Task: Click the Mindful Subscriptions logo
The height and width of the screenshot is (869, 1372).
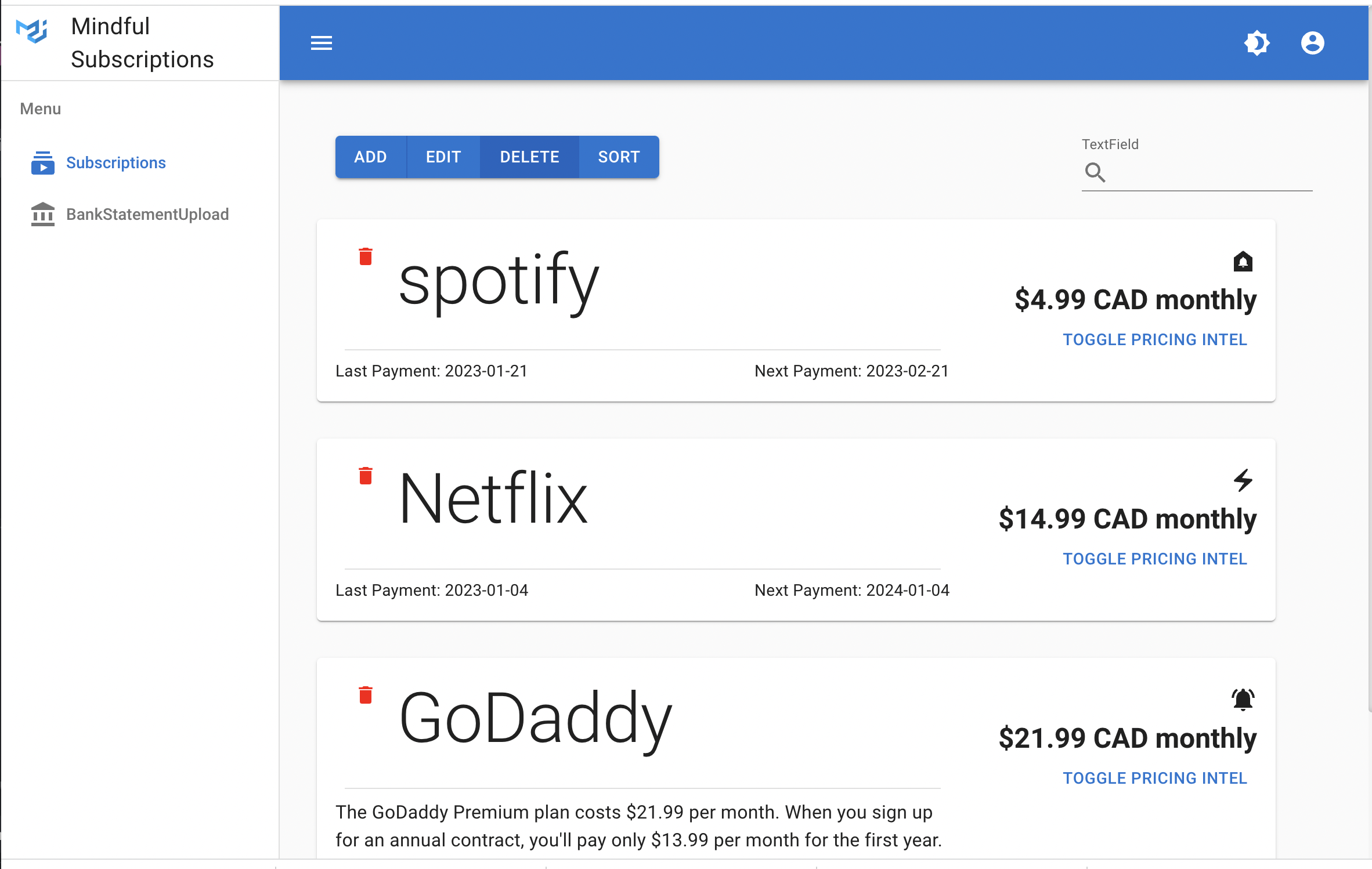Action: pos(32,31)
